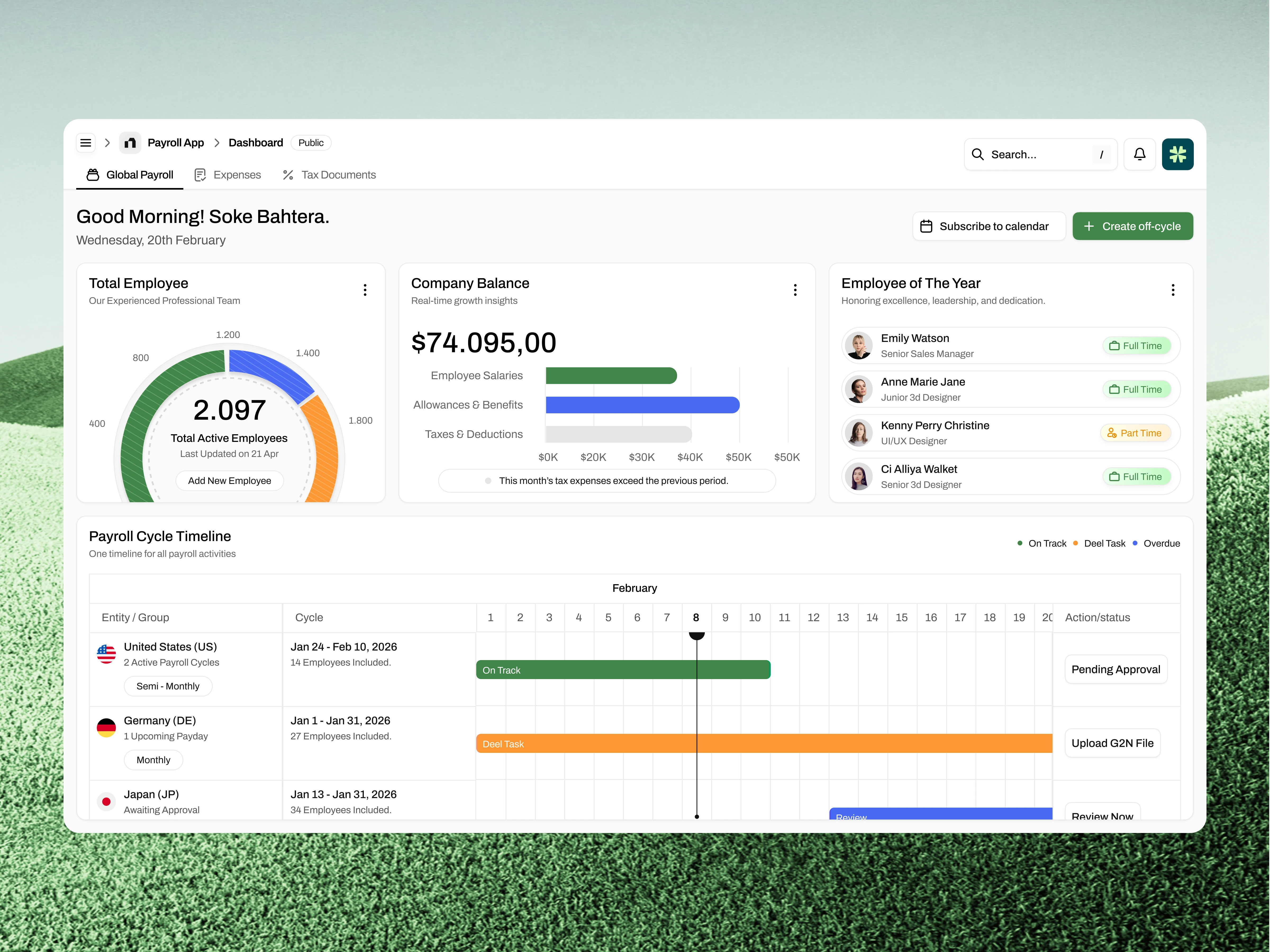Viewport: 1270px width, 952px height.
Task: Toggle the Public visibility badge
Action: point(311,143)
